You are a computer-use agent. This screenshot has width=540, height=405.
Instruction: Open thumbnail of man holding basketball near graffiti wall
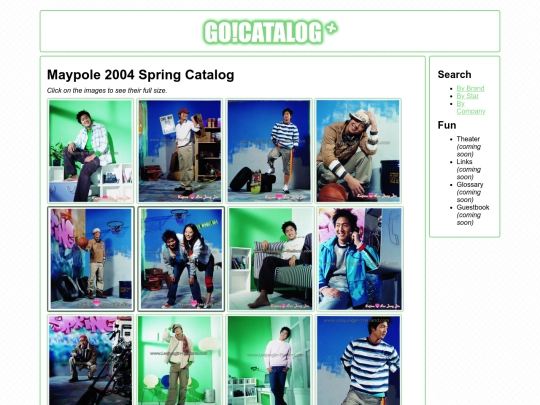tap(91, 259)
